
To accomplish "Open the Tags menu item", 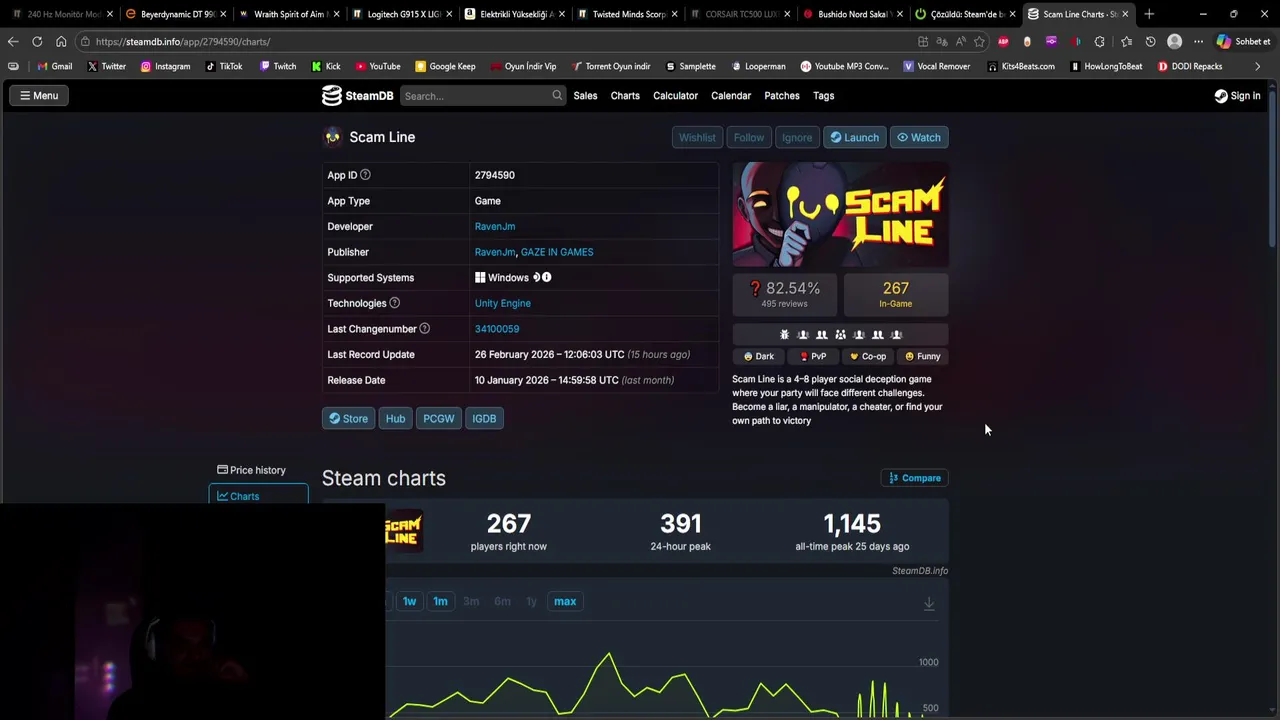I will (824, 96).
